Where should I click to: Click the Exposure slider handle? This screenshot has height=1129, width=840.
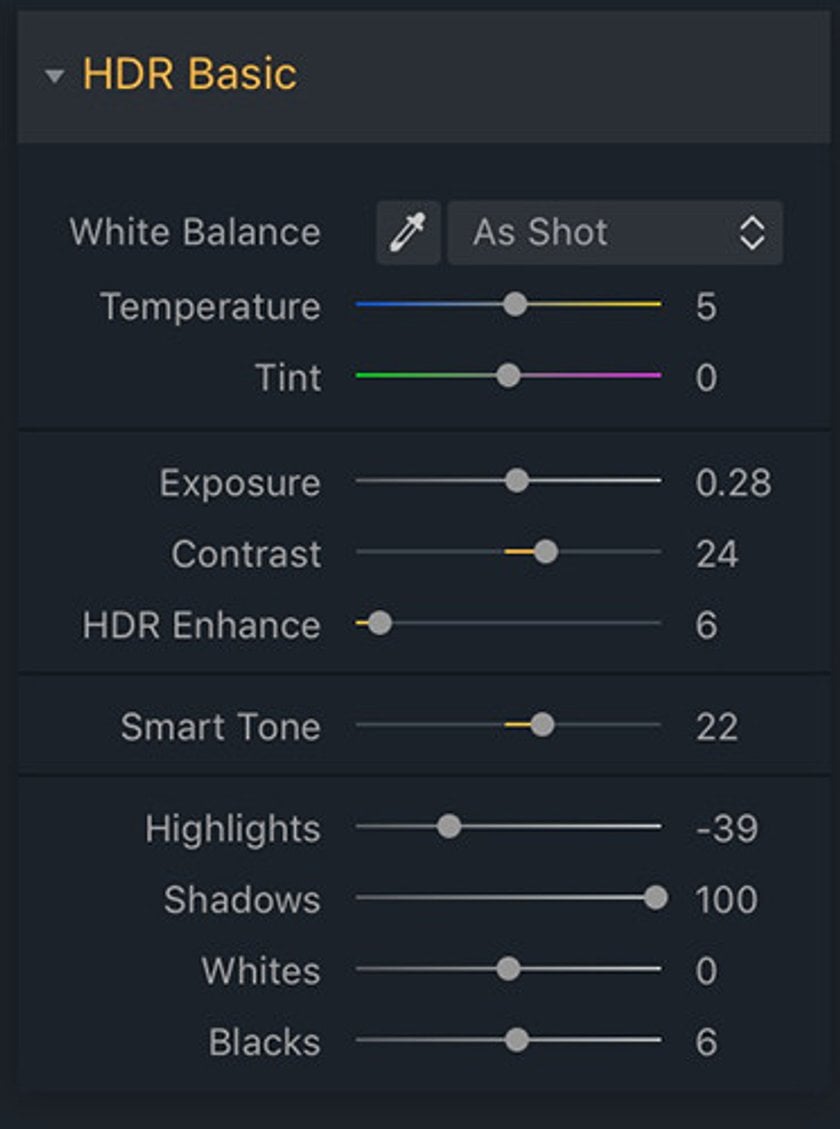click(516, 480)
